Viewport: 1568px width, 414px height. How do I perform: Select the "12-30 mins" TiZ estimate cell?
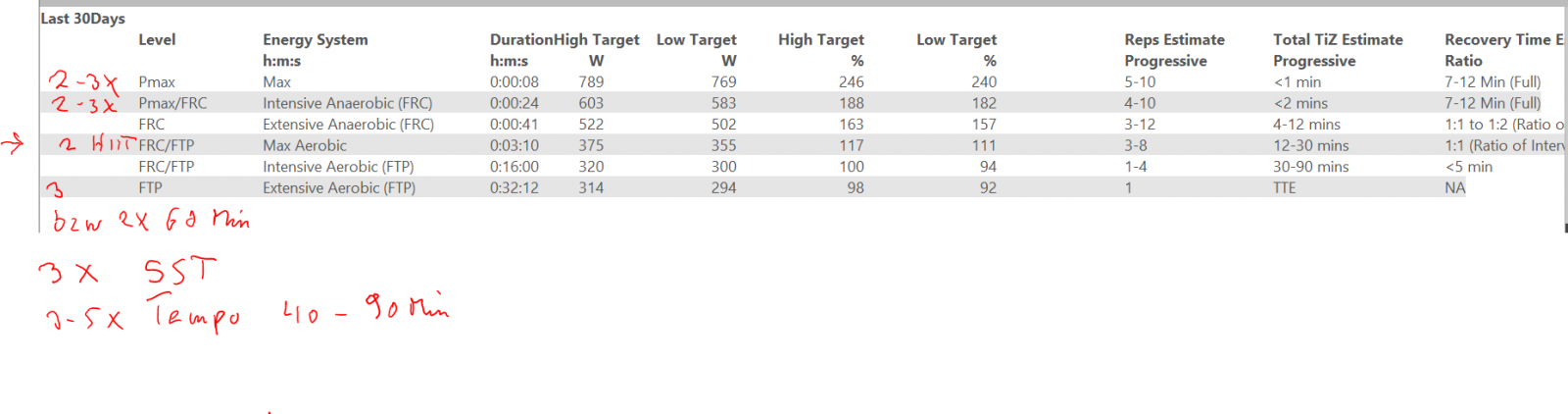point(1310,145)
